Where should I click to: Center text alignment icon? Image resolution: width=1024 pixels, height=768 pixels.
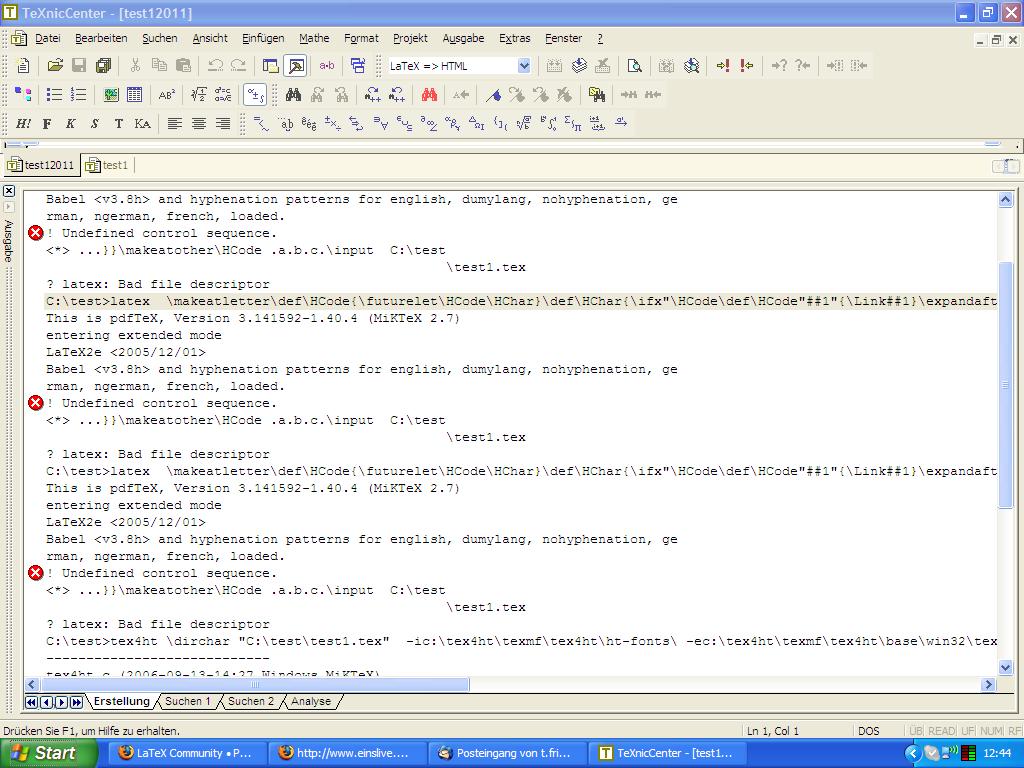point(199,123)
